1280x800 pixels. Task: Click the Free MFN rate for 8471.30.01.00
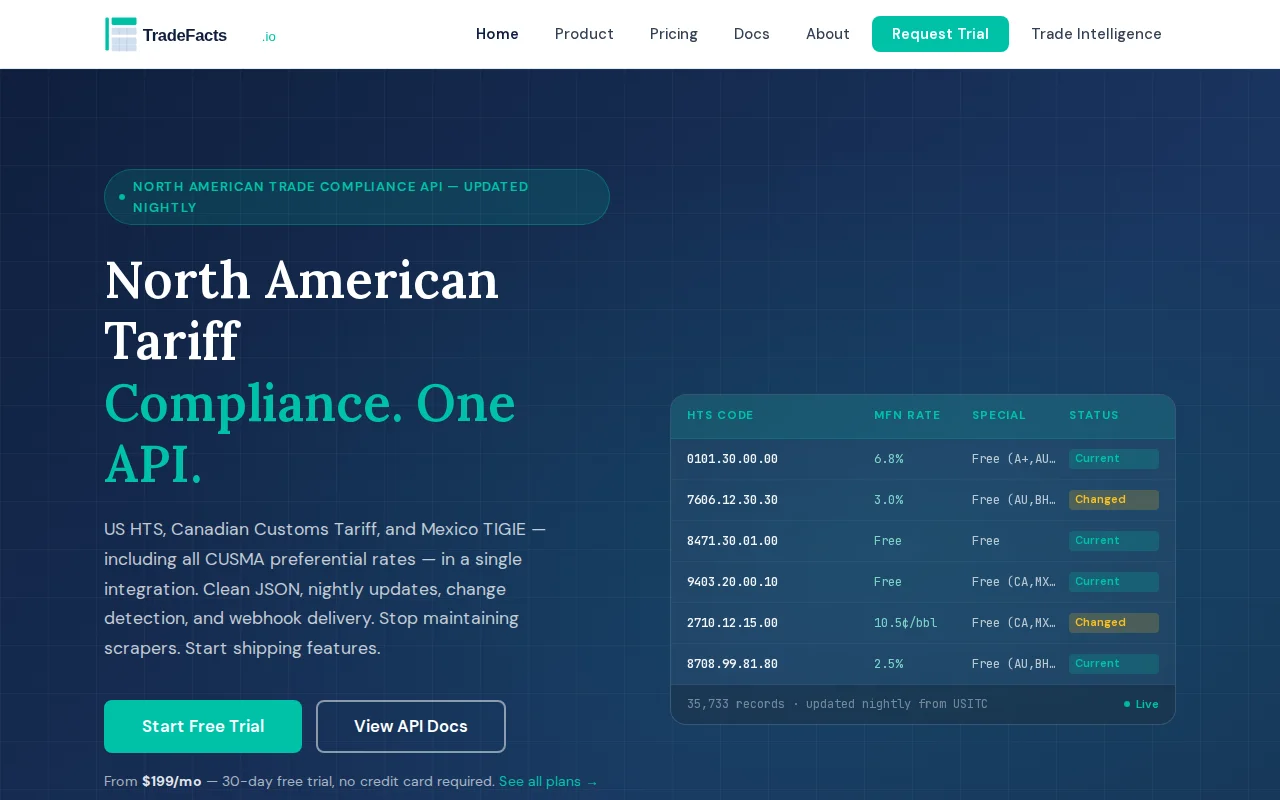click(x=888, y=541)
